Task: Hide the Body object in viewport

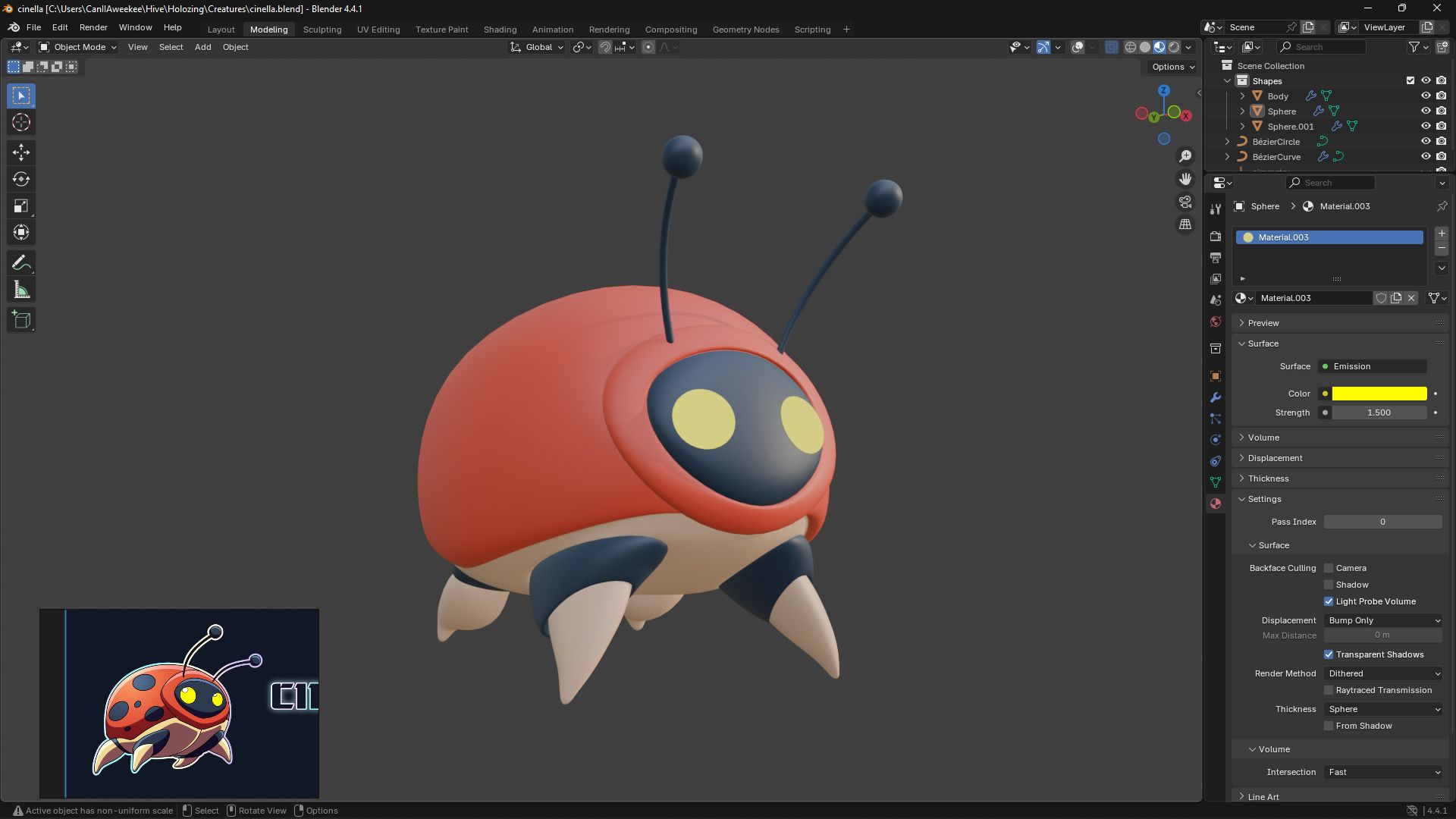Action: (x=1426, y=96)
